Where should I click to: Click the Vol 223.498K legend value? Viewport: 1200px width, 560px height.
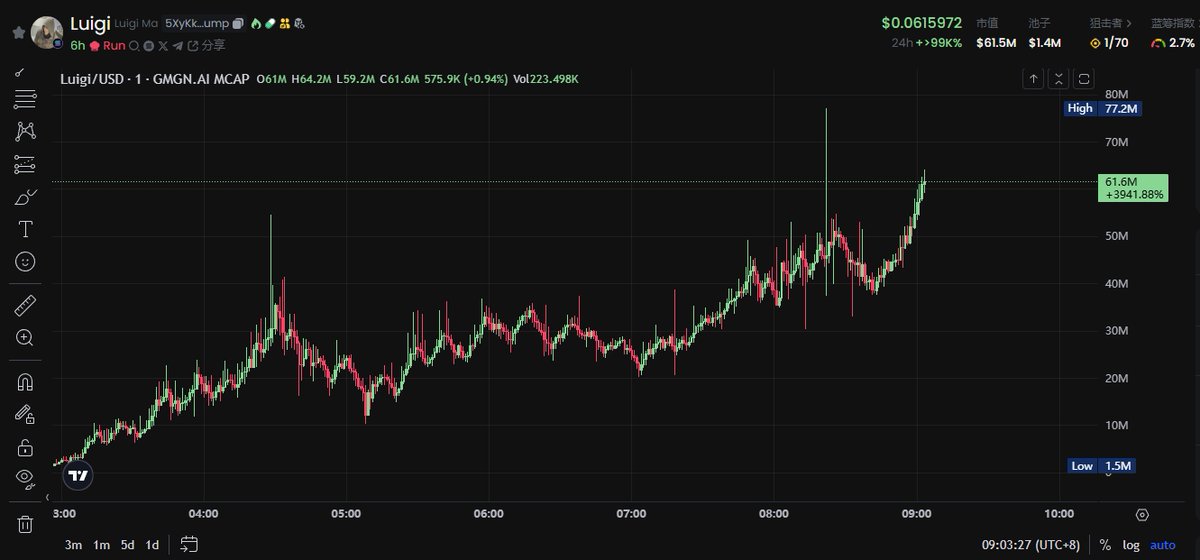545,79
